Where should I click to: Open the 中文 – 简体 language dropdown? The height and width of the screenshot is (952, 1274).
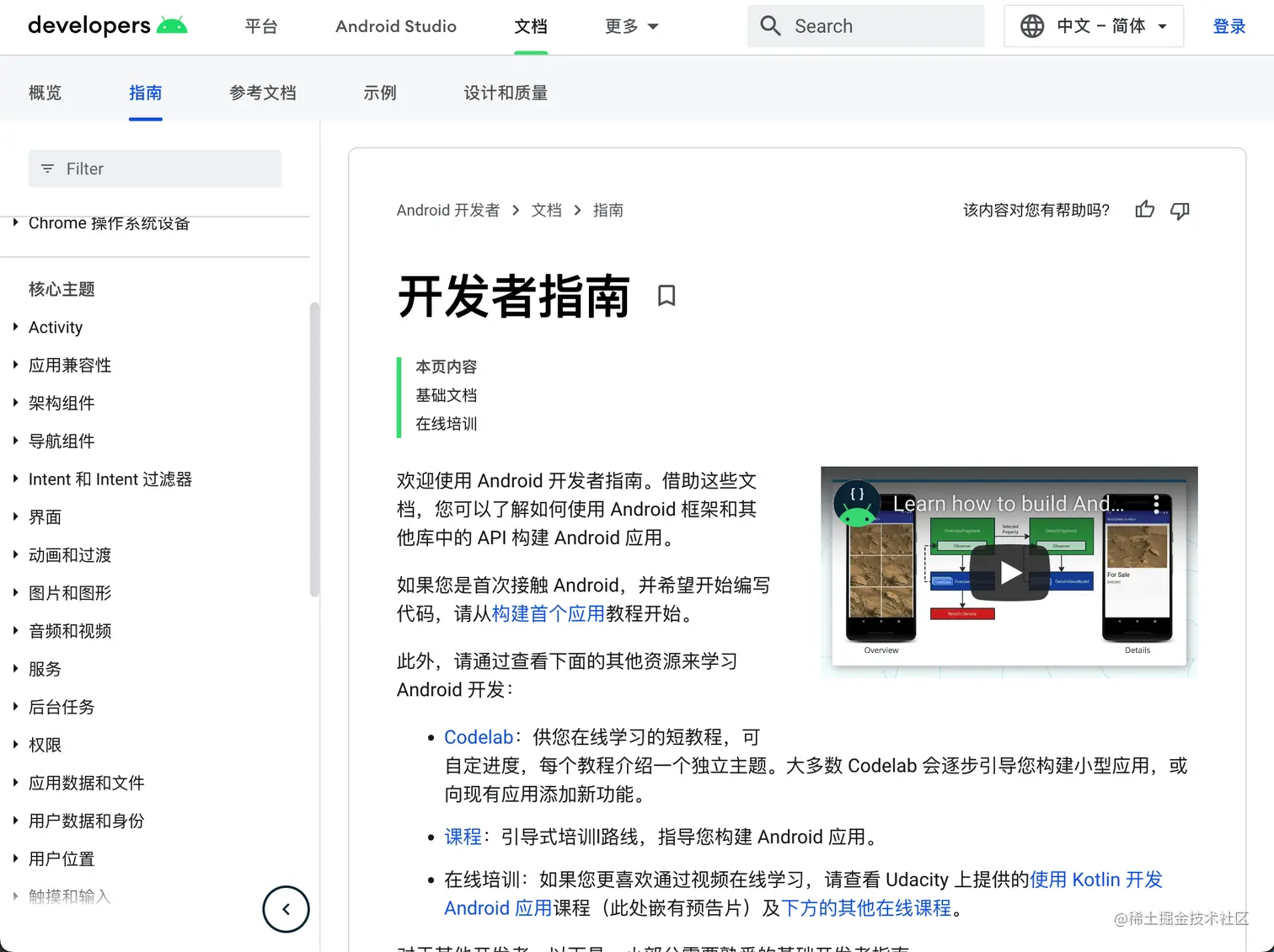(x=1094, y=26)
